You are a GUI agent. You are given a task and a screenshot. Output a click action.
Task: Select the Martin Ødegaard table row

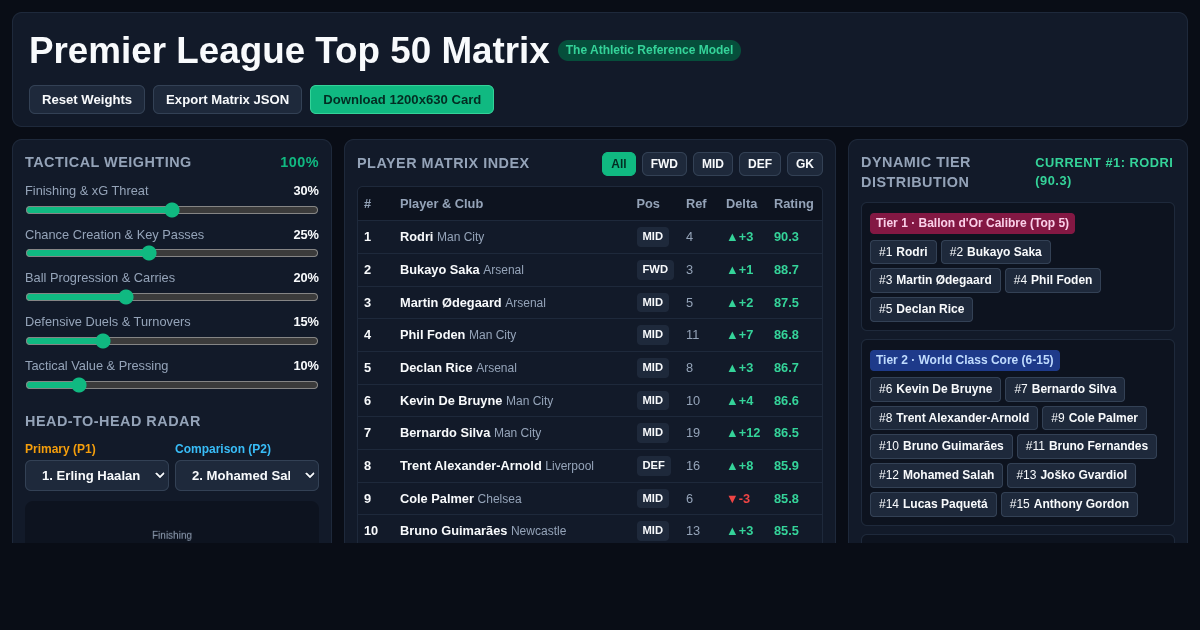pyautogui.click(x=590, y=303)
